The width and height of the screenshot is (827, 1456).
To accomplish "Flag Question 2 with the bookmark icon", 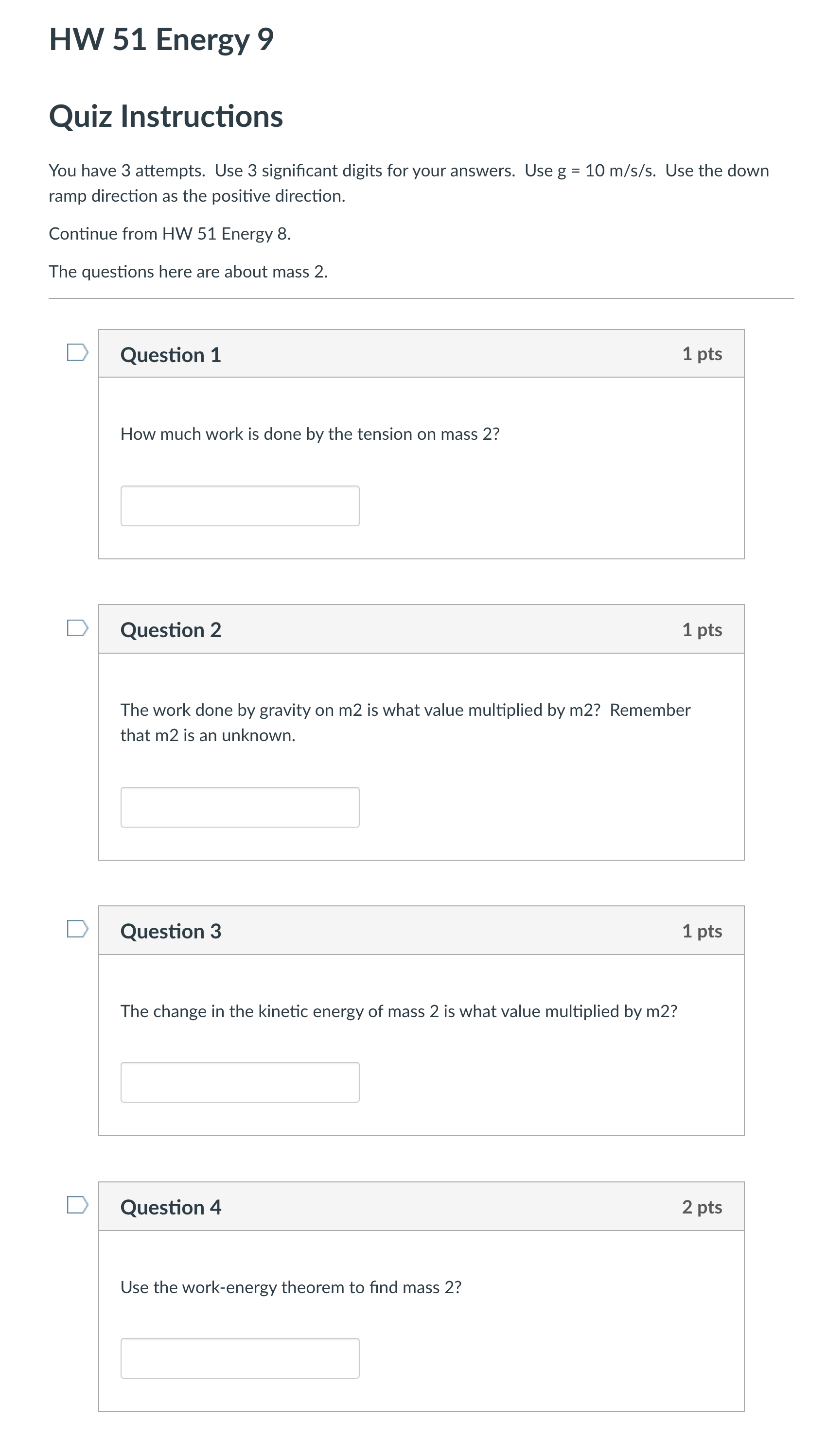I will [77, 628].
